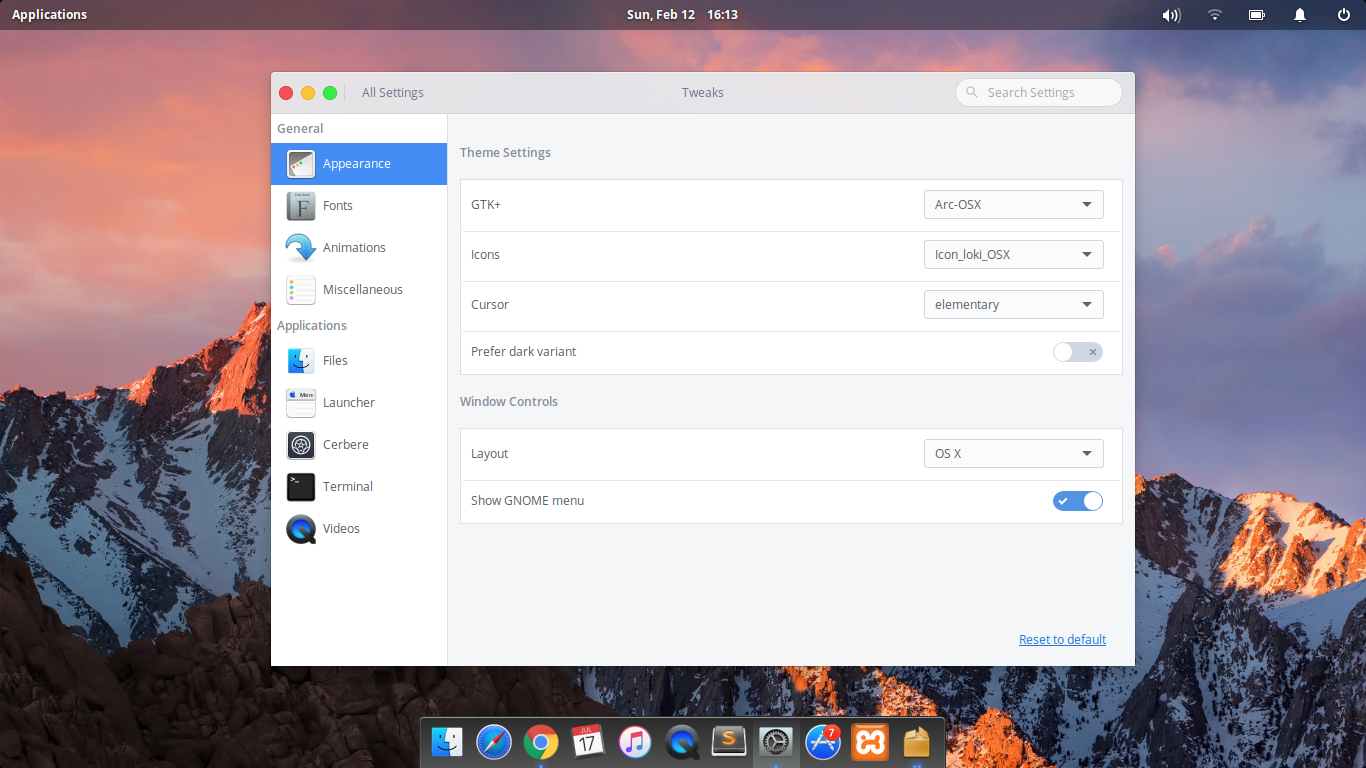
Task: Go back to All Settings
Action: pos(393,93)
